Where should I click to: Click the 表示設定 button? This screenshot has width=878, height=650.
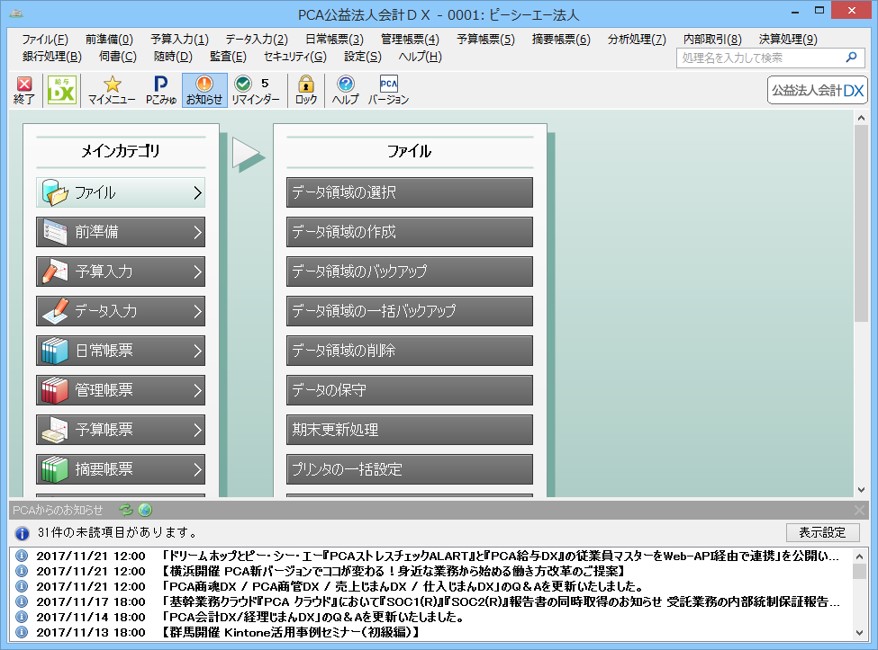(x=822, y=532)
